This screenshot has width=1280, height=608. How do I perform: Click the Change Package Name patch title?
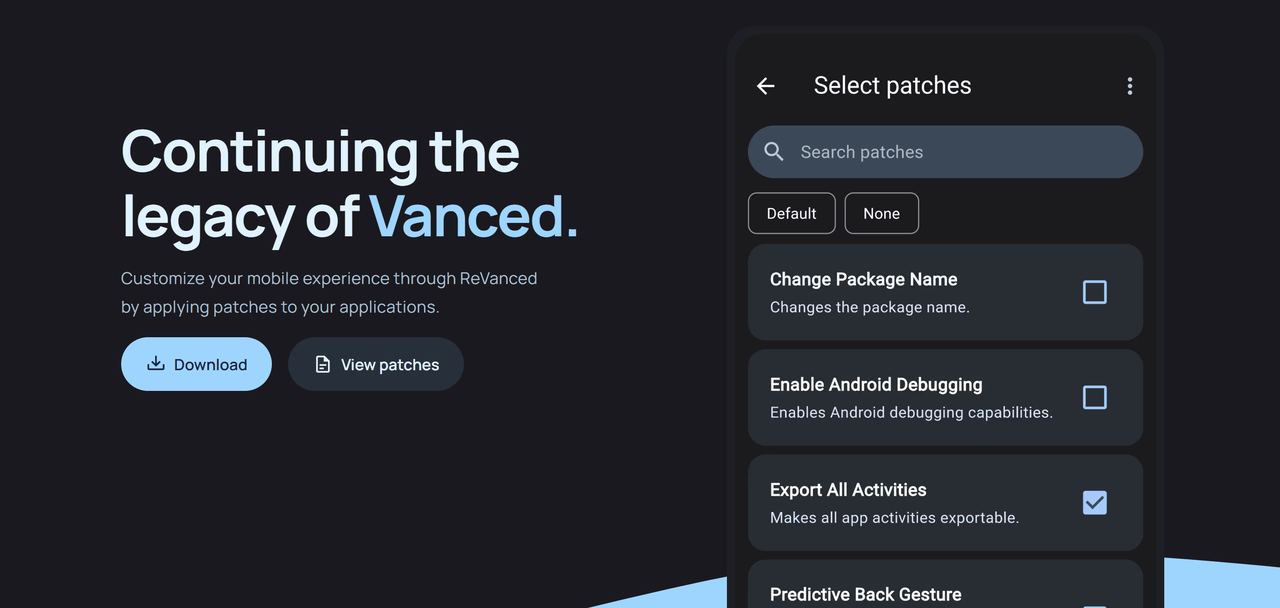pyautogui.click(x=864, y=279)
